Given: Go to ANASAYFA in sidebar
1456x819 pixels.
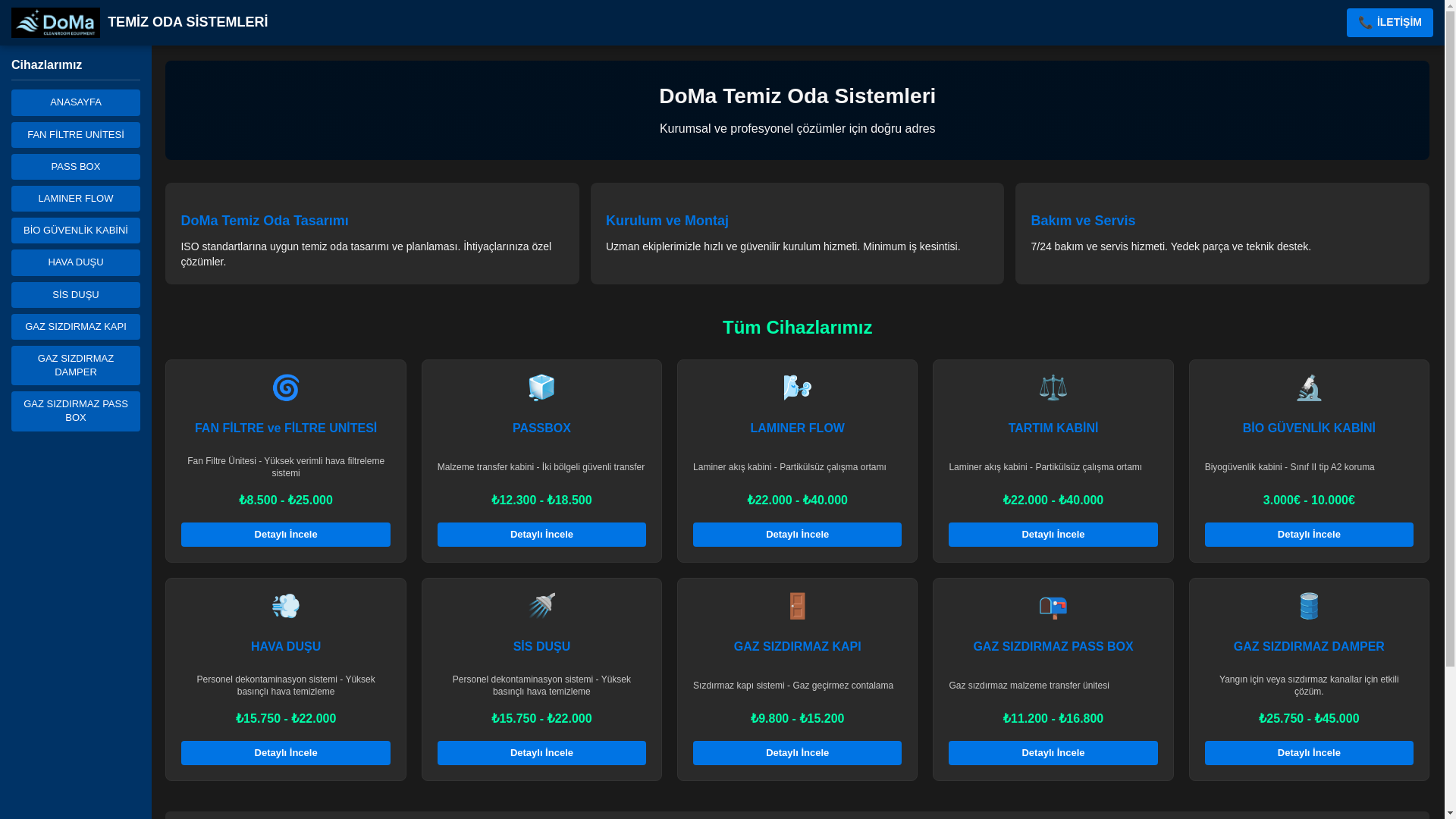Looking at the screenshot, I should (x=76, y=102).
